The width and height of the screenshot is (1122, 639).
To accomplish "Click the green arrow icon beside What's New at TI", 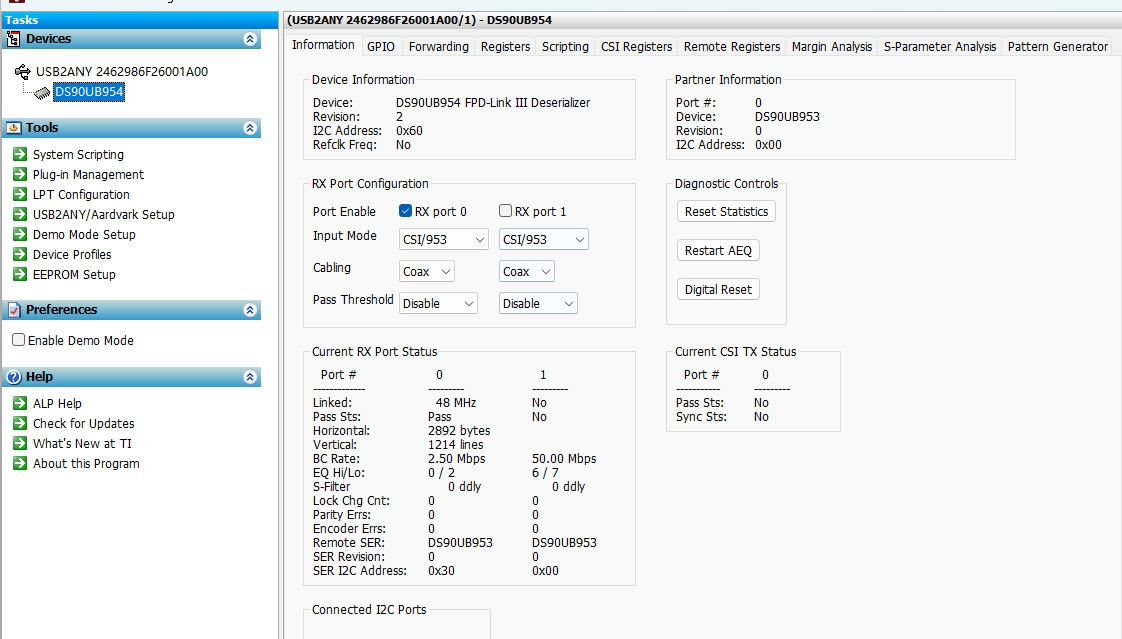I will (x=20, y=443).
